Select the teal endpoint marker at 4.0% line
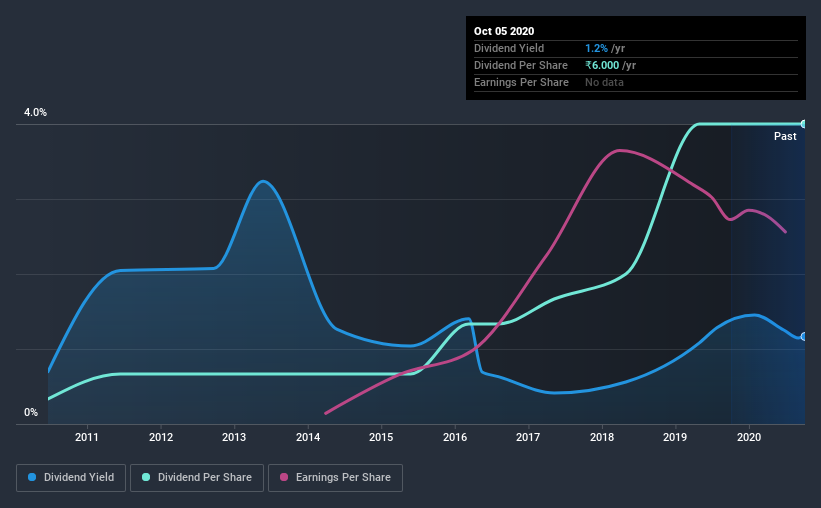Viewport: 821px width, 508px height. pos(803,124)
